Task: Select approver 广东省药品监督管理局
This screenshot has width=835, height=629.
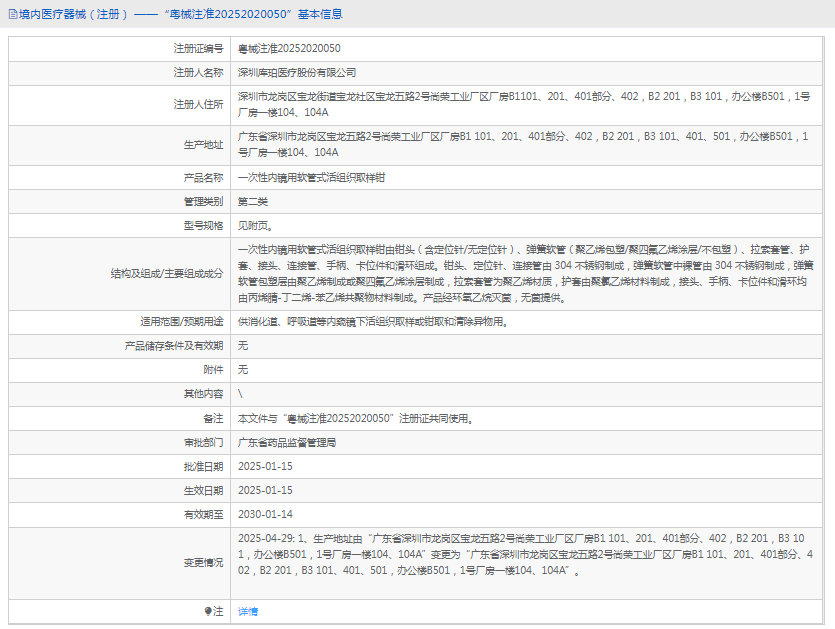Action: (x=287, y=443)
